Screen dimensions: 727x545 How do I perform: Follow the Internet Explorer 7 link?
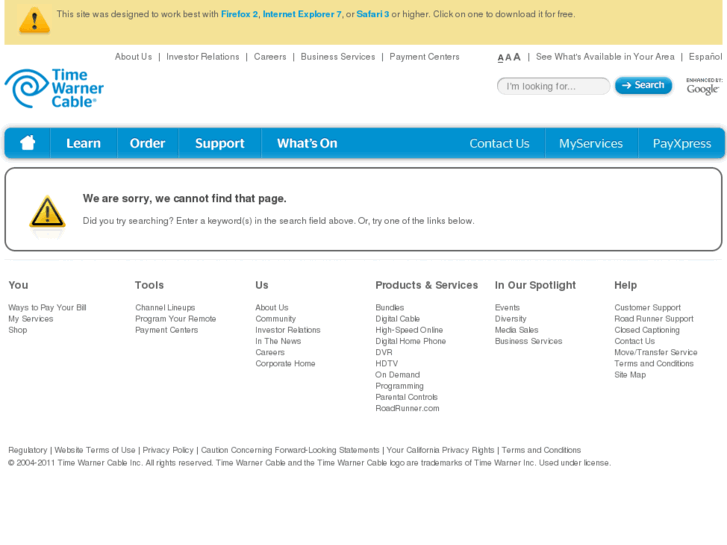click(302, 14)
